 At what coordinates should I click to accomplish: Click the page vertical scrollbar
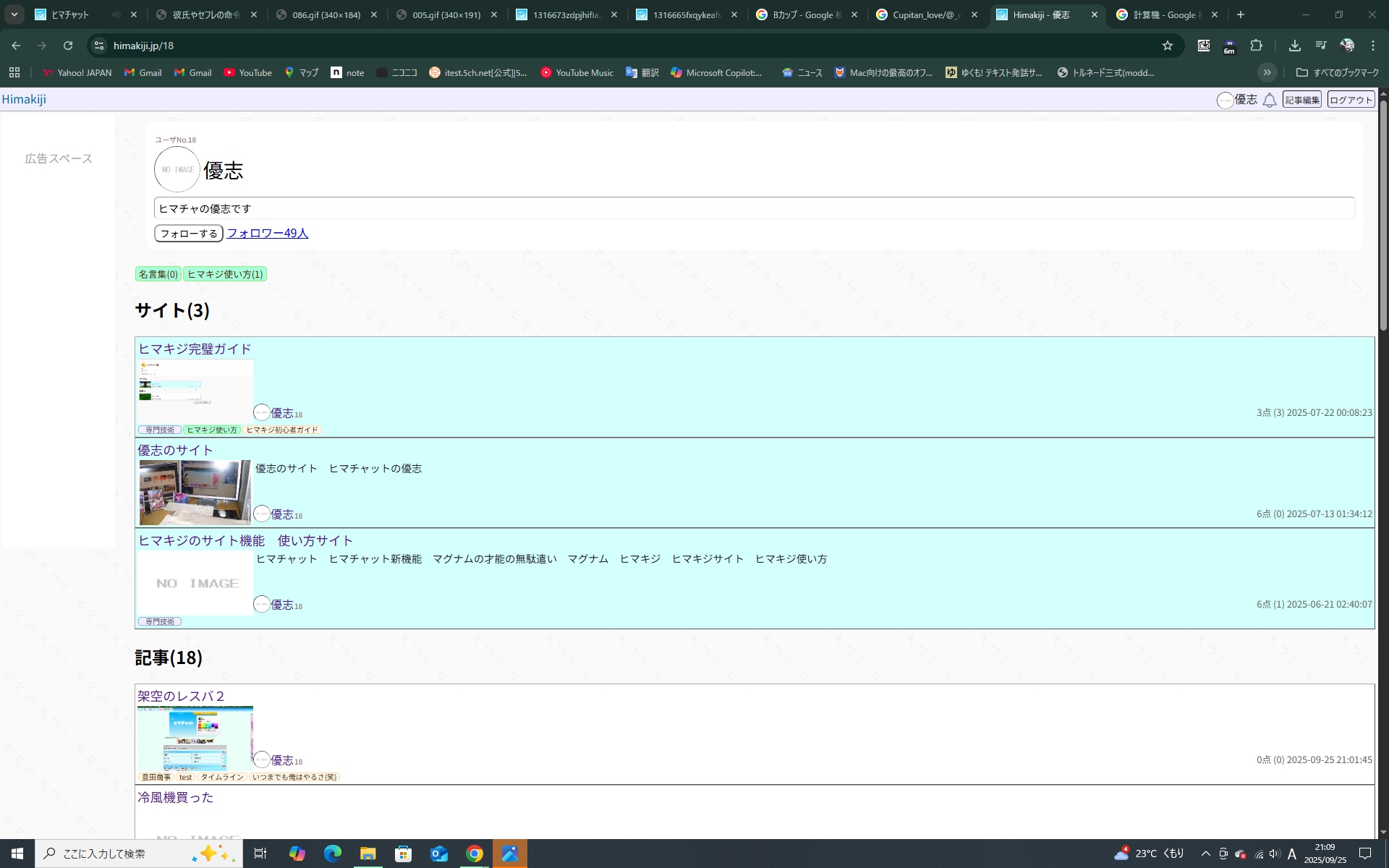click(1383, 217)
